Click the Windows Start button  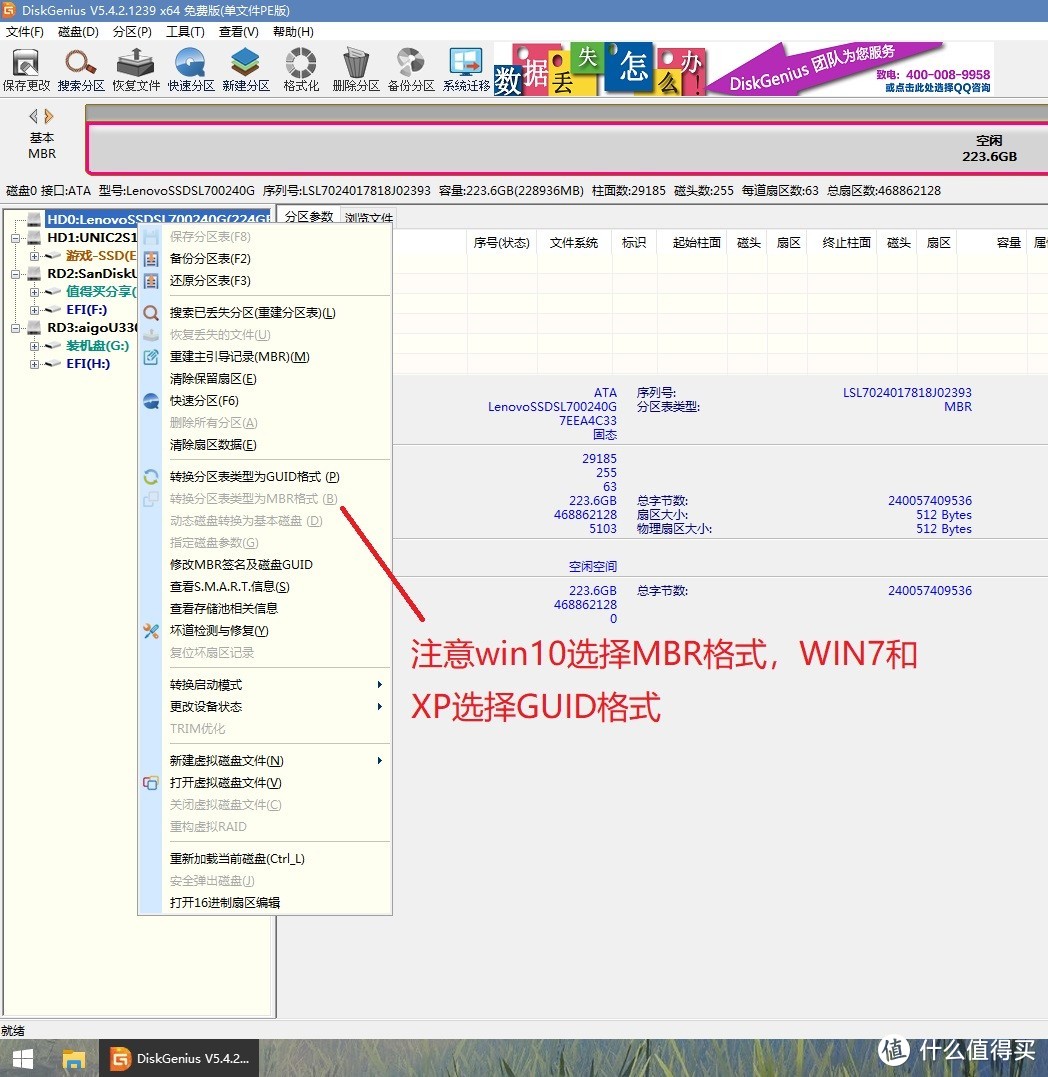(21, 1057)
